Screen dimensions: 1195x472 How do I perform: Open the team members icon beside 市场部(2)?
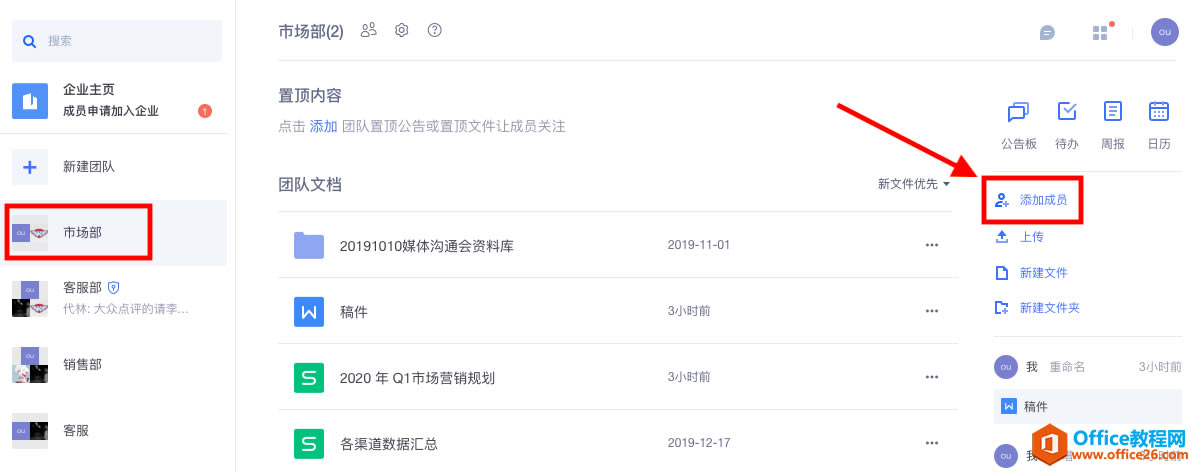[x=369, y=30]
